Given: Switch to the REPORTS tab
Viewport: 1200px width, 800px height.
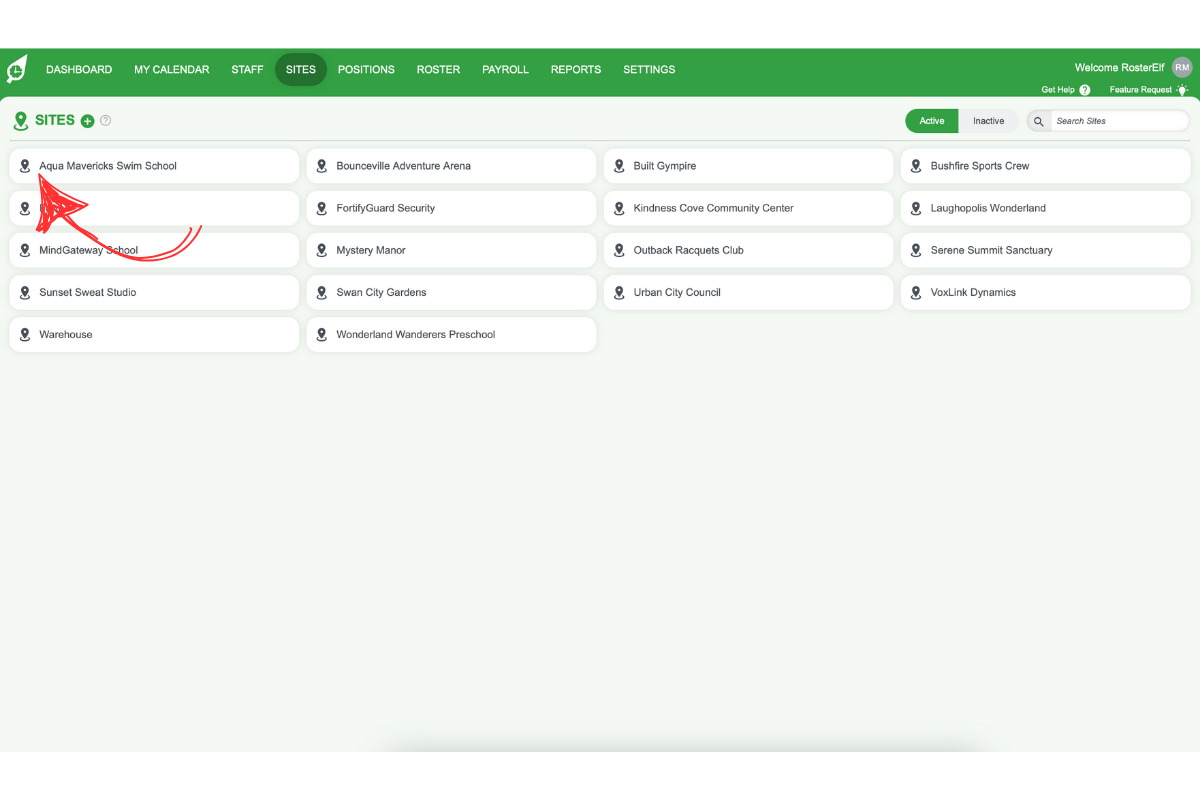Looking at the screenshot, I should [x=576, y=69].
